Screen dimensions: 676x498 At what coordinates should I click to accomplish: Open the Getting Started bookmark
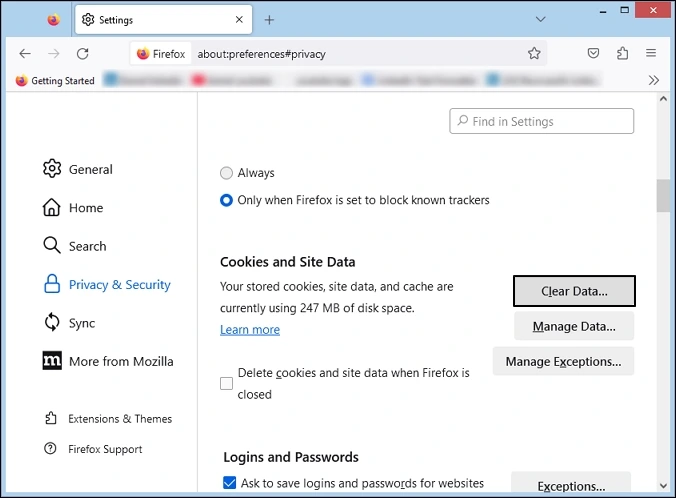(x=55, y=81)
